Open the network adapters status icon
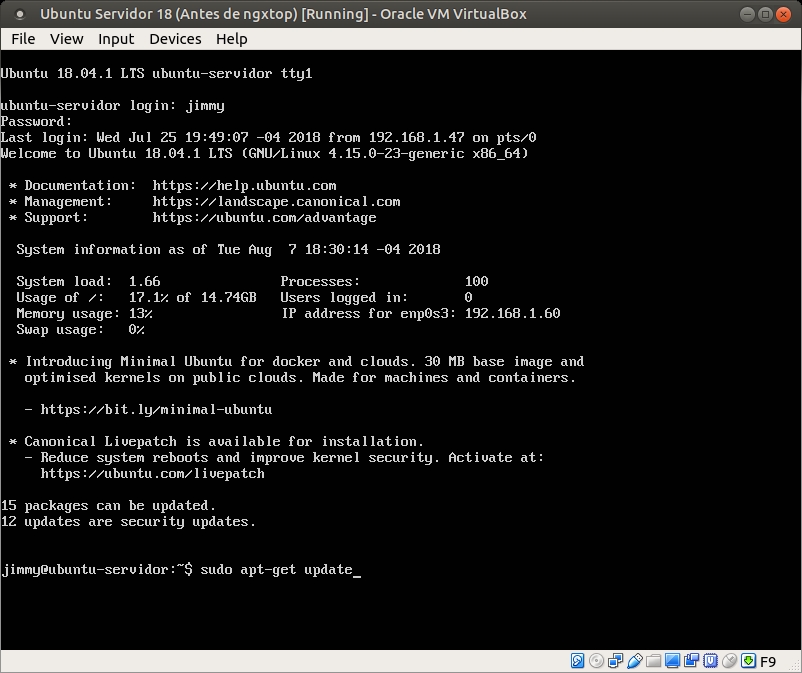Screen dimensions: 802x673 (615, 661)
